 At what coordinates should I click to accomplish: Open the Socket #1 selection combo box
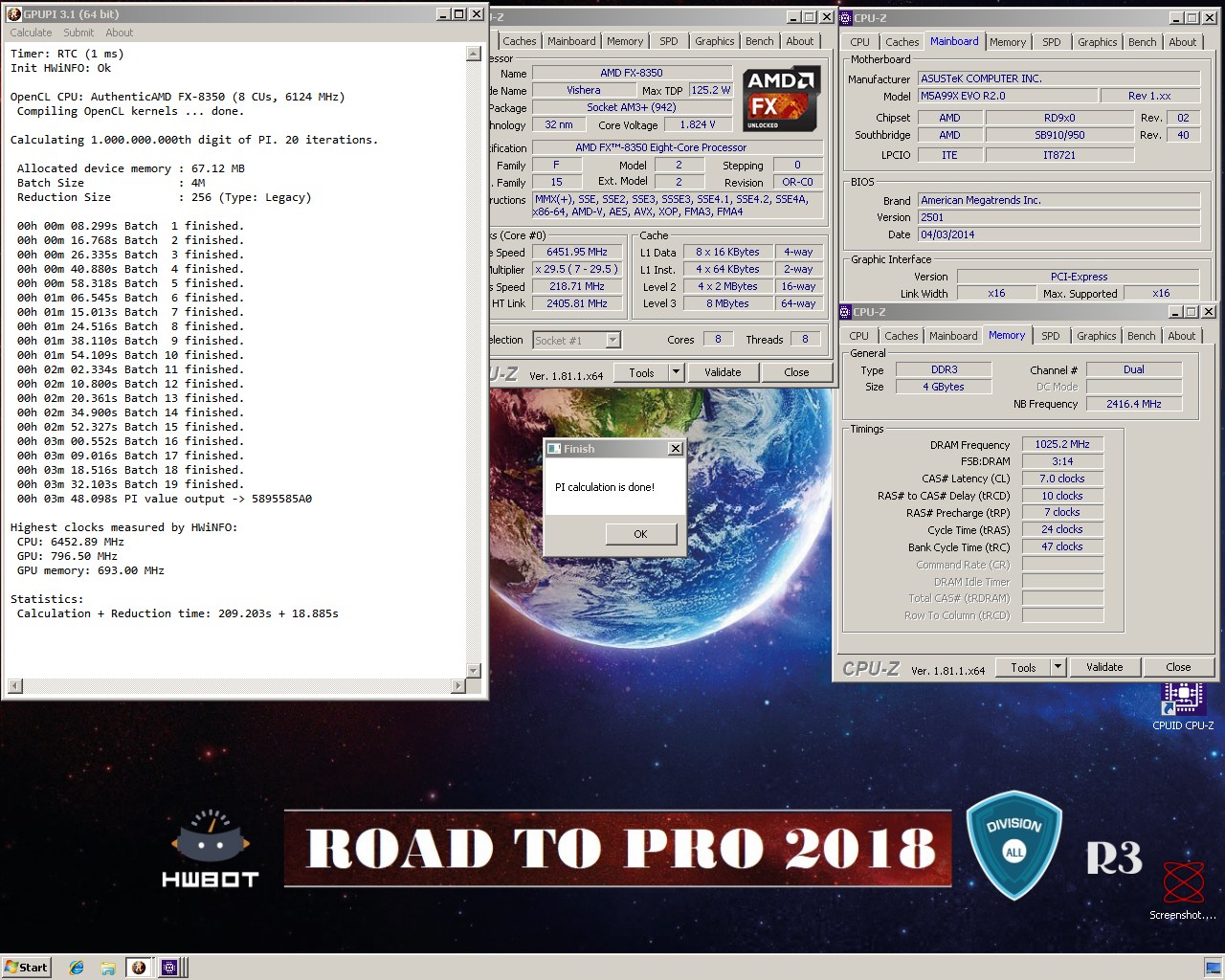coord(576,340)
